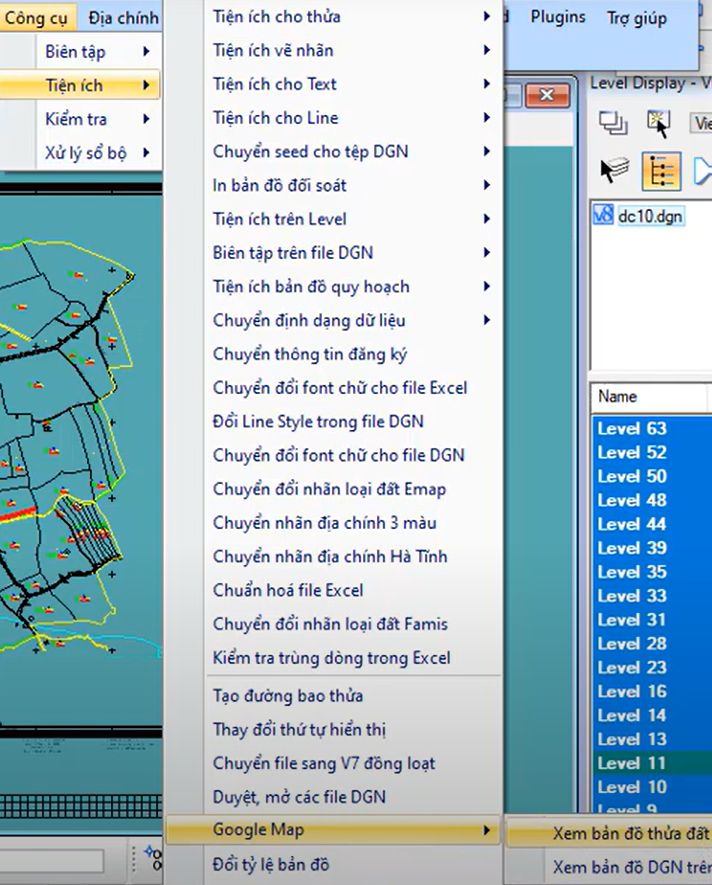Open the Trợ giúp menu

tap(636, 19)
